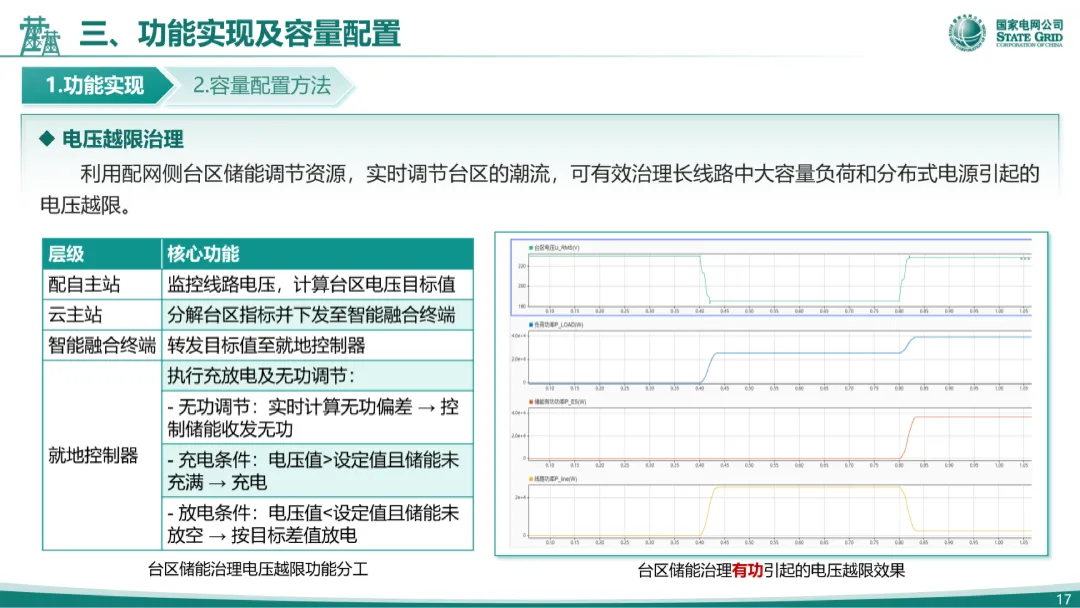Click the U_RMS voltage chart plot
The height and width of the screenshot is (608, 1080).
coord(780,280)
